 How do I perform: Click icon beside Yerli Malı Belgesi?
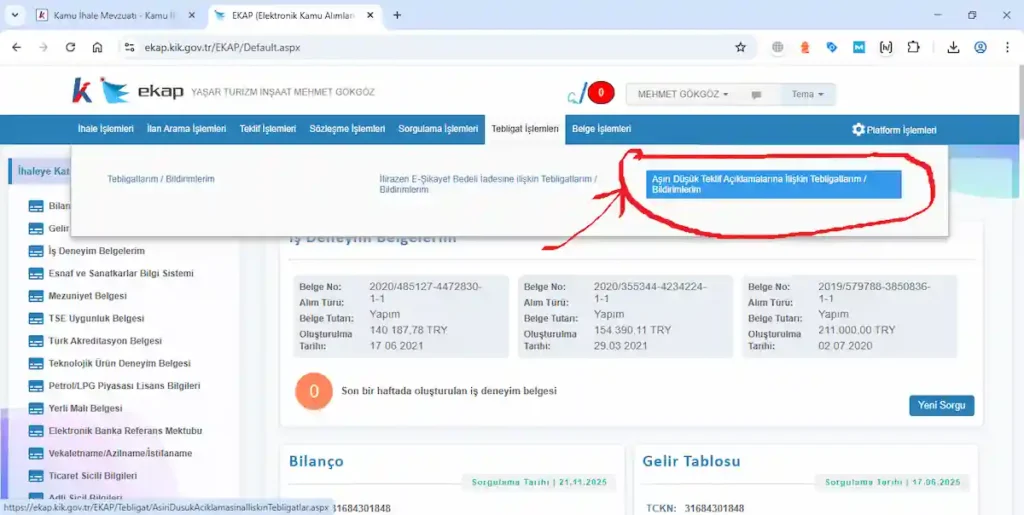pyautogui.click(x=36, y=409)
